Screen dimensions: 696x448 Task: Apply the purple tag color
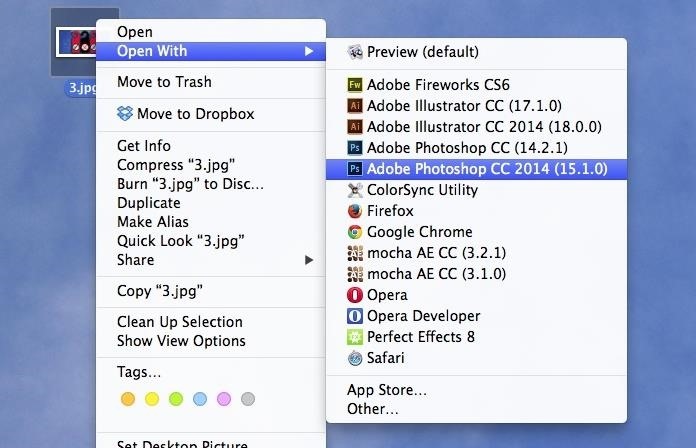[x=224, y=399]
